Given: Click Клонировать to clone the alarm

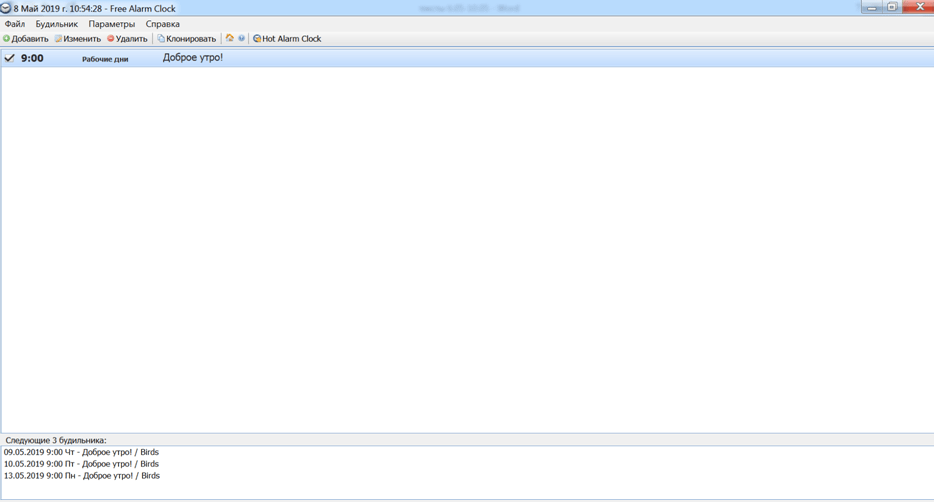Looking at the screenshot, I should [x=187, y=39].
